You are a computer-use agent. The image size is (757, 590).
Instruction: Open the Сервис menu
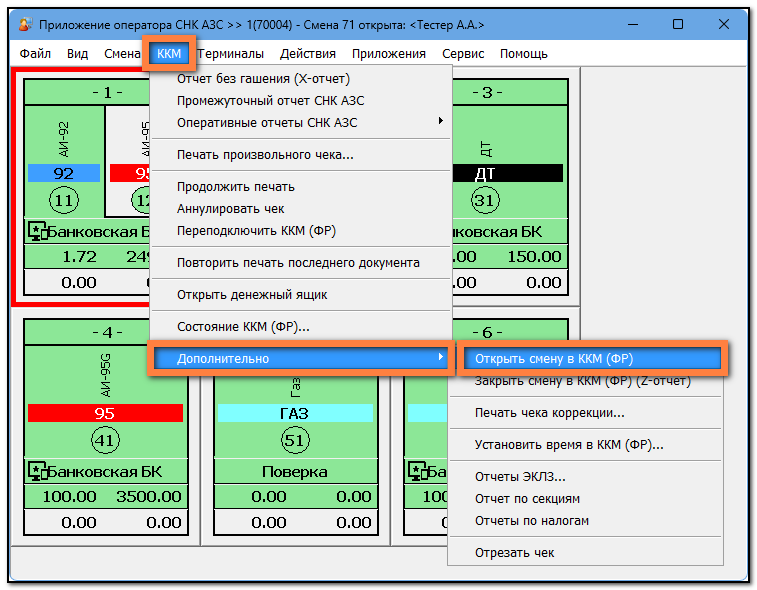tap(463, 54)
